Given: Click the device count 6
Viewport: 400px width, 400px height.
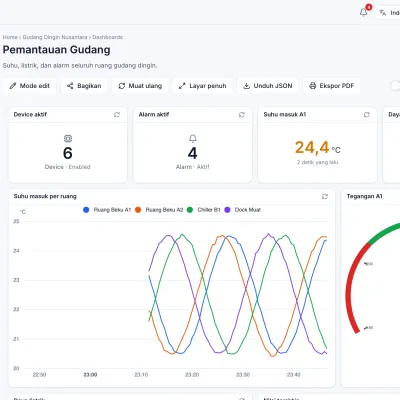Looking at the screenshot, I should 68,153.
